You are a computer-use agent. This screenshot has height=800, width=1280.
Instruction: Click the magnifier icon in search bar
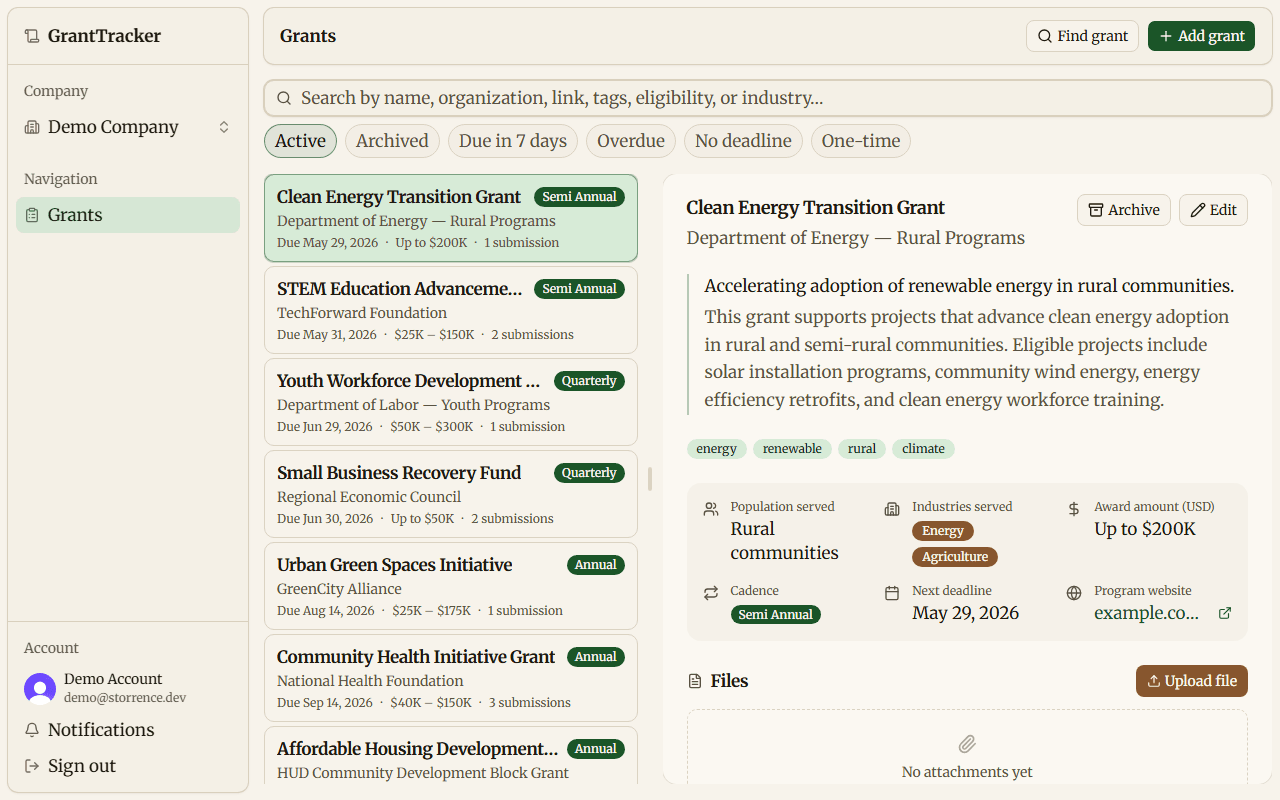(x=284, y=98)
